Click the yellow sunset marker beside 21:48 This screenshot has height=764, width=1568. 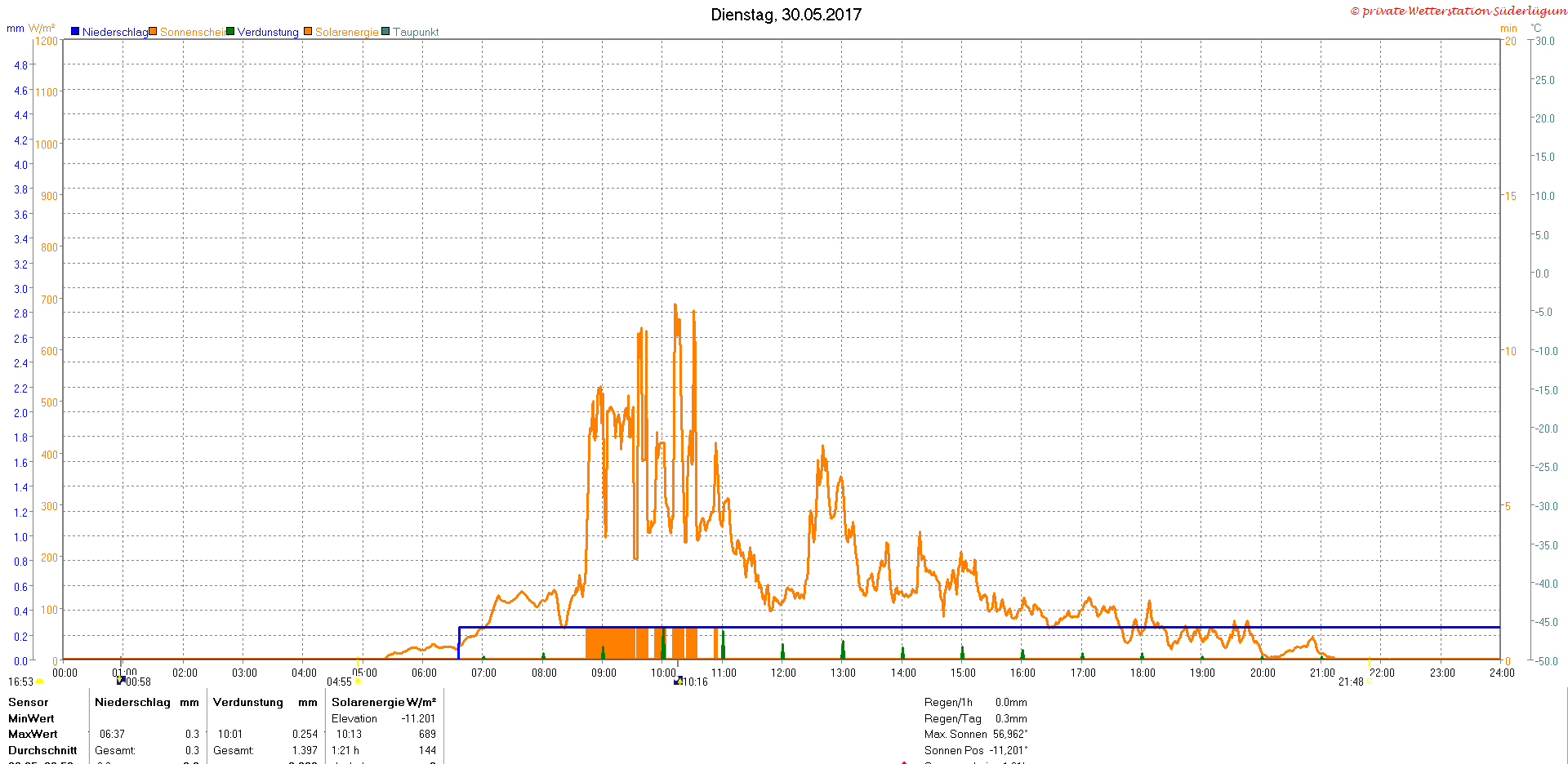click(1370, 682)
